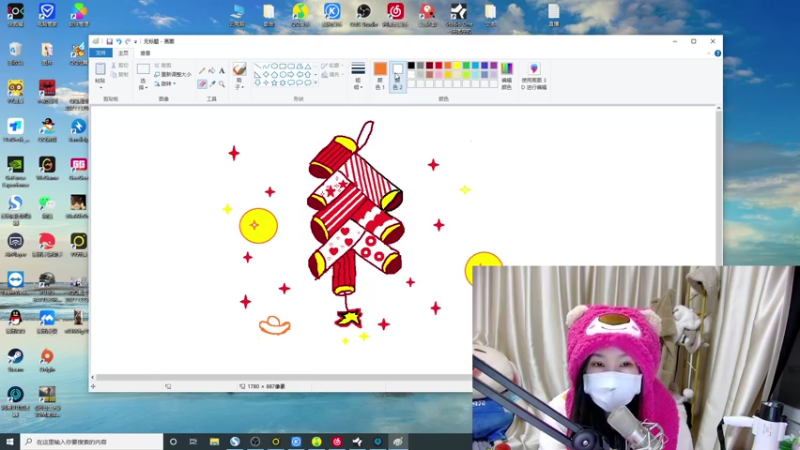Open Task View on taskbar
The height and width of the screenshot is (450, 800).
click(x=193, y=442)
